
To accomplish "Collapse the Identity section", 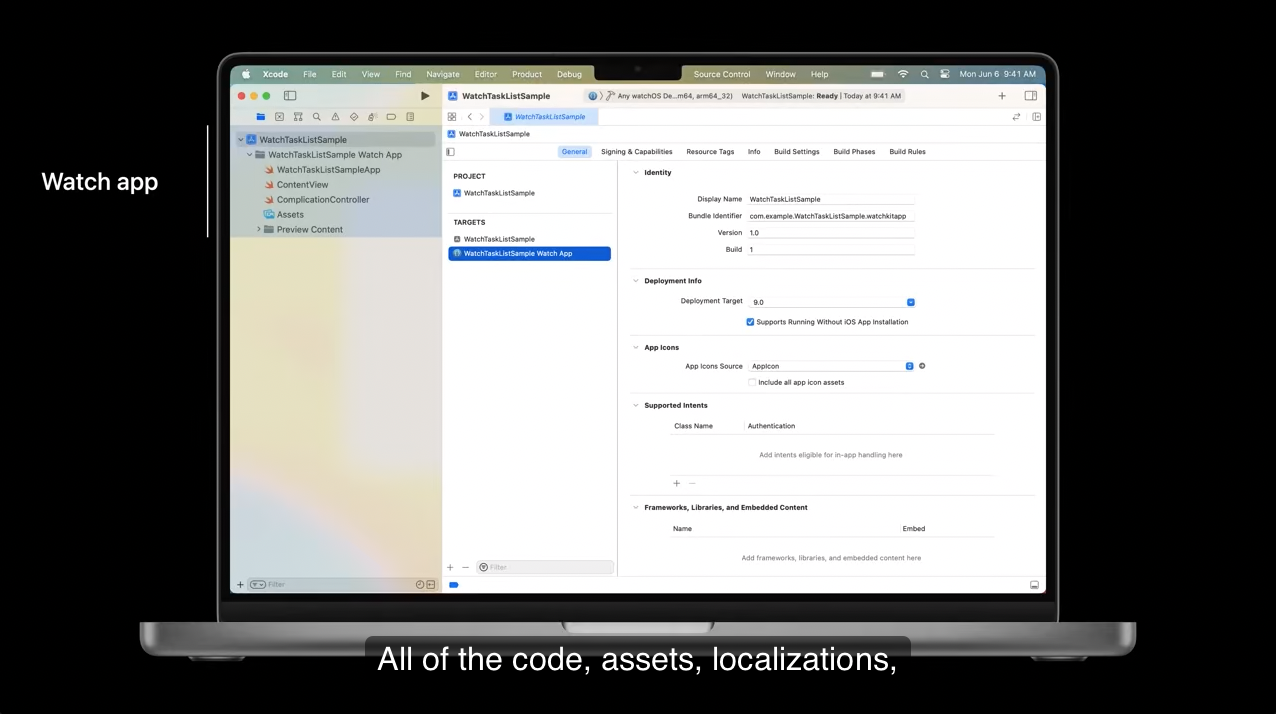I will click(x=635, y=173).
